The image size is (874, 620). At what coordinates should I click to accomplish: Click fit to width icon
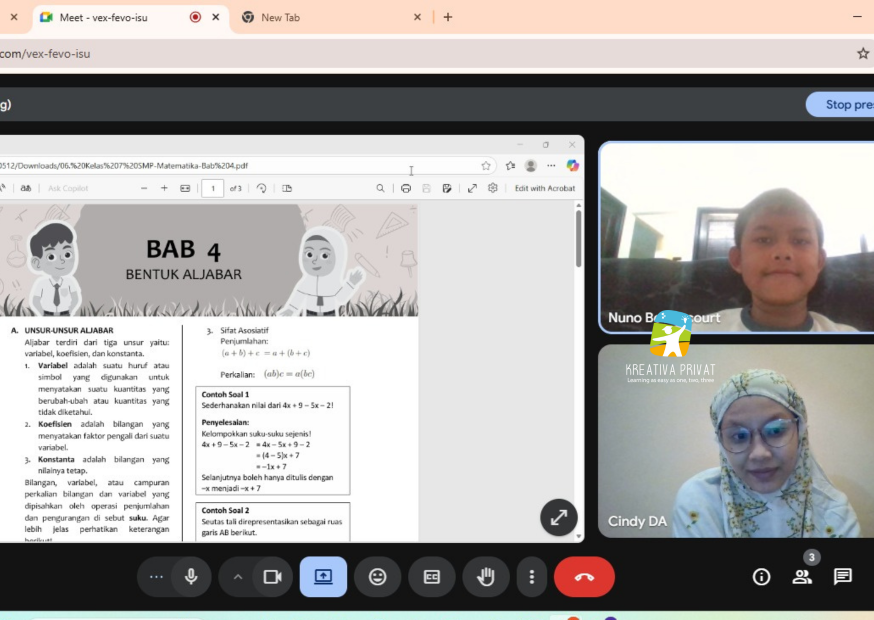coord(185,188)
